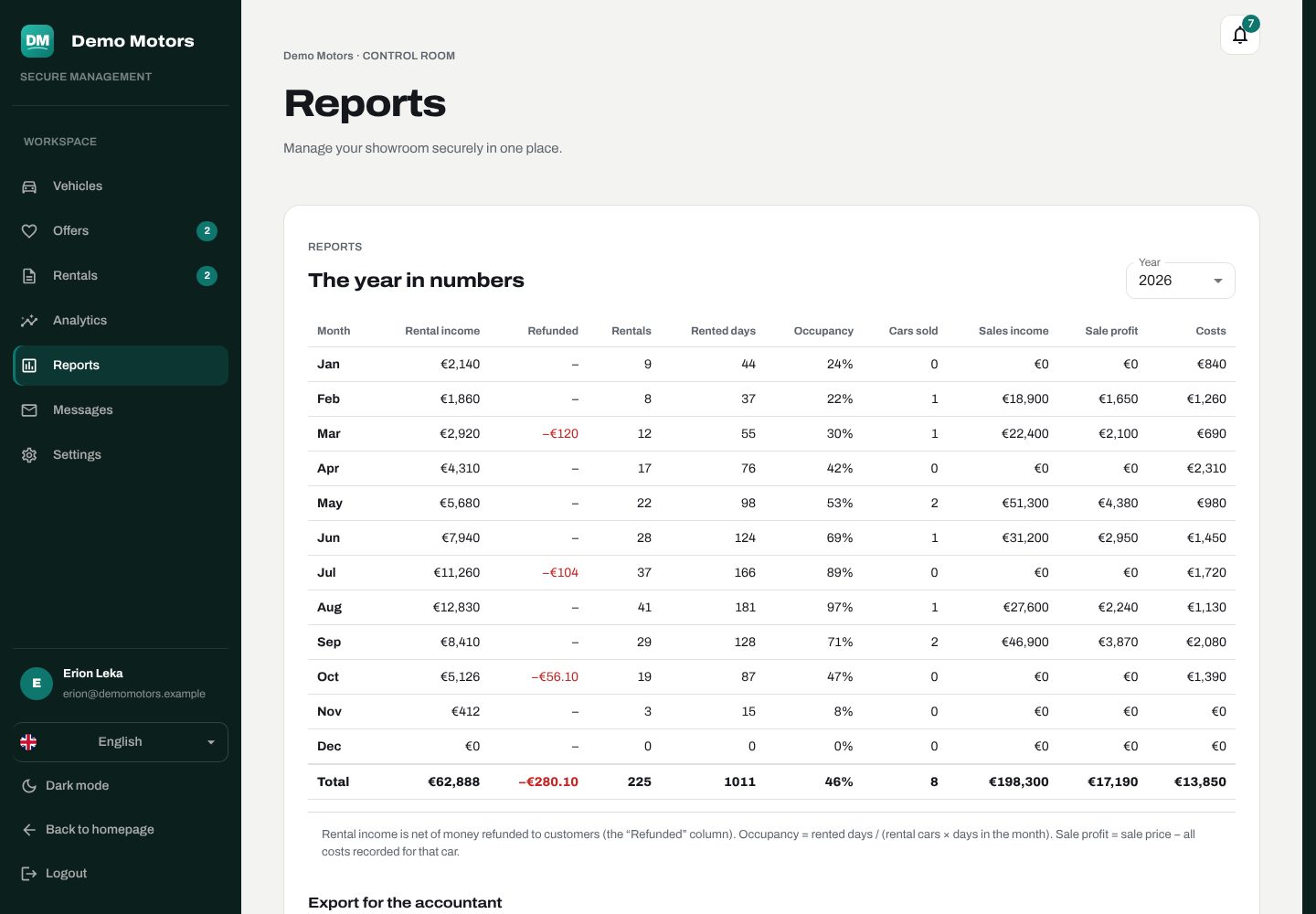Click the Cars sold column header
Image resolution: width=1316 pixels, height=914 pixels.
pos(913,331)
